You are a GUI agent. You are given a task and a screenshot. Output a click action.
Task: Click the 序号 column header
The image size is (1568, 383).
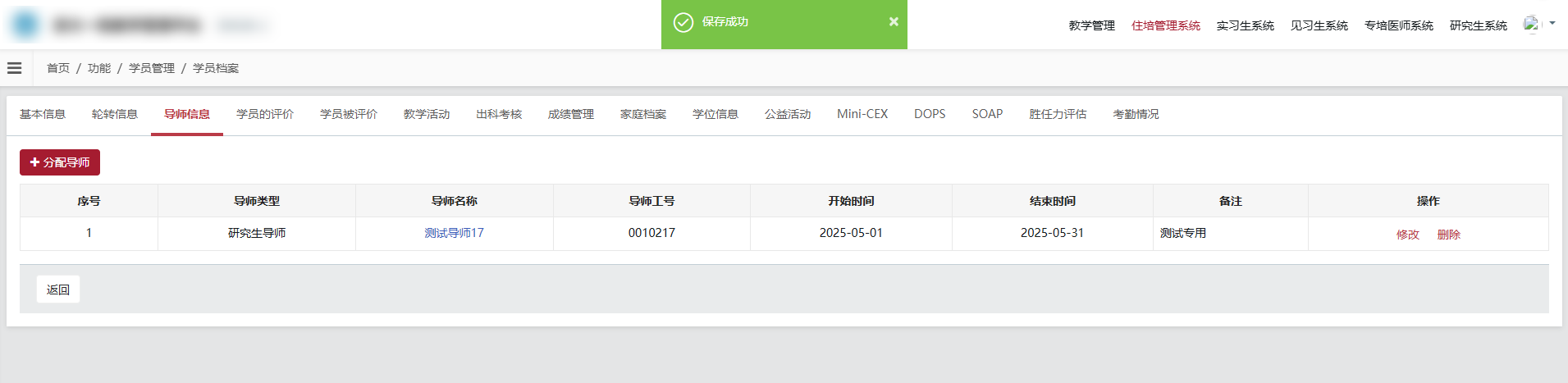tap(89, 201)
